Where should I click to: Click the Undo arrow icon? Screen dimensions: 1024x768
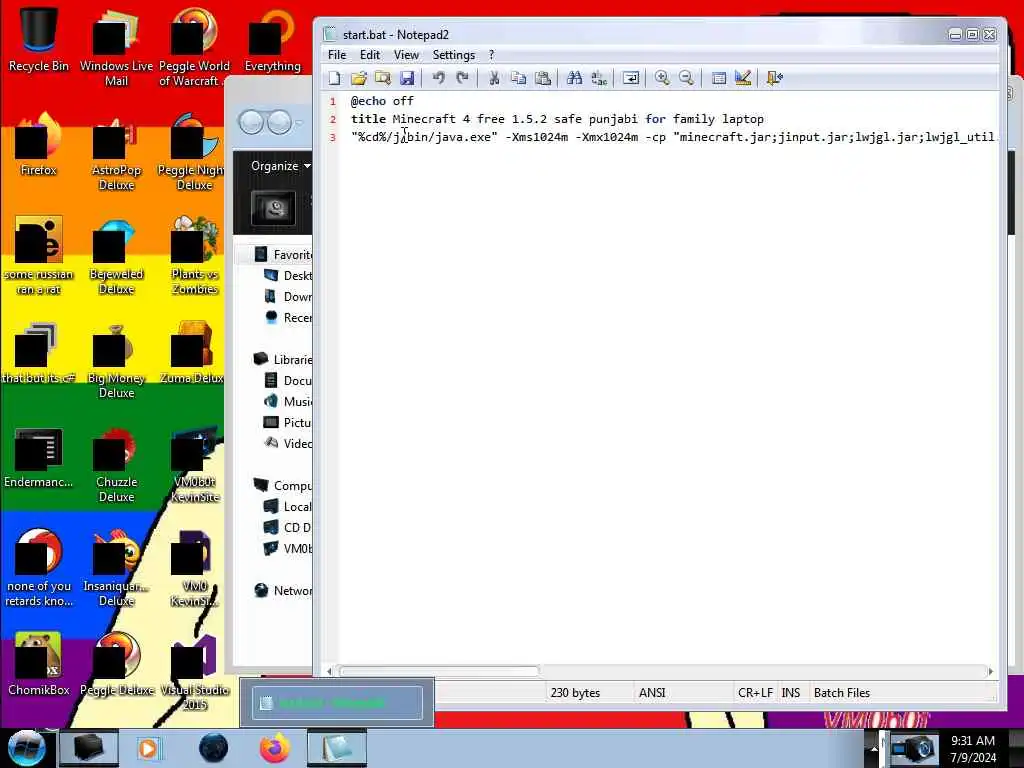coord(438,78)
